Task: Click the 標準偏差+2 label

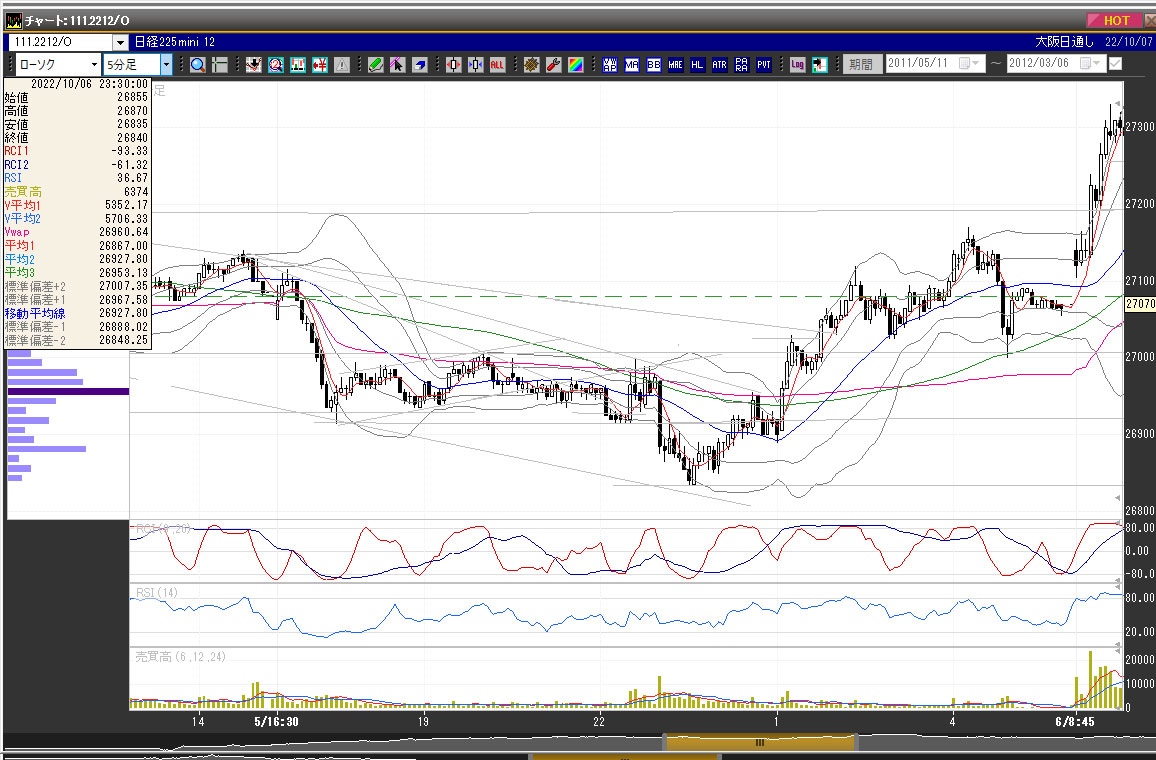Action: 35,286
